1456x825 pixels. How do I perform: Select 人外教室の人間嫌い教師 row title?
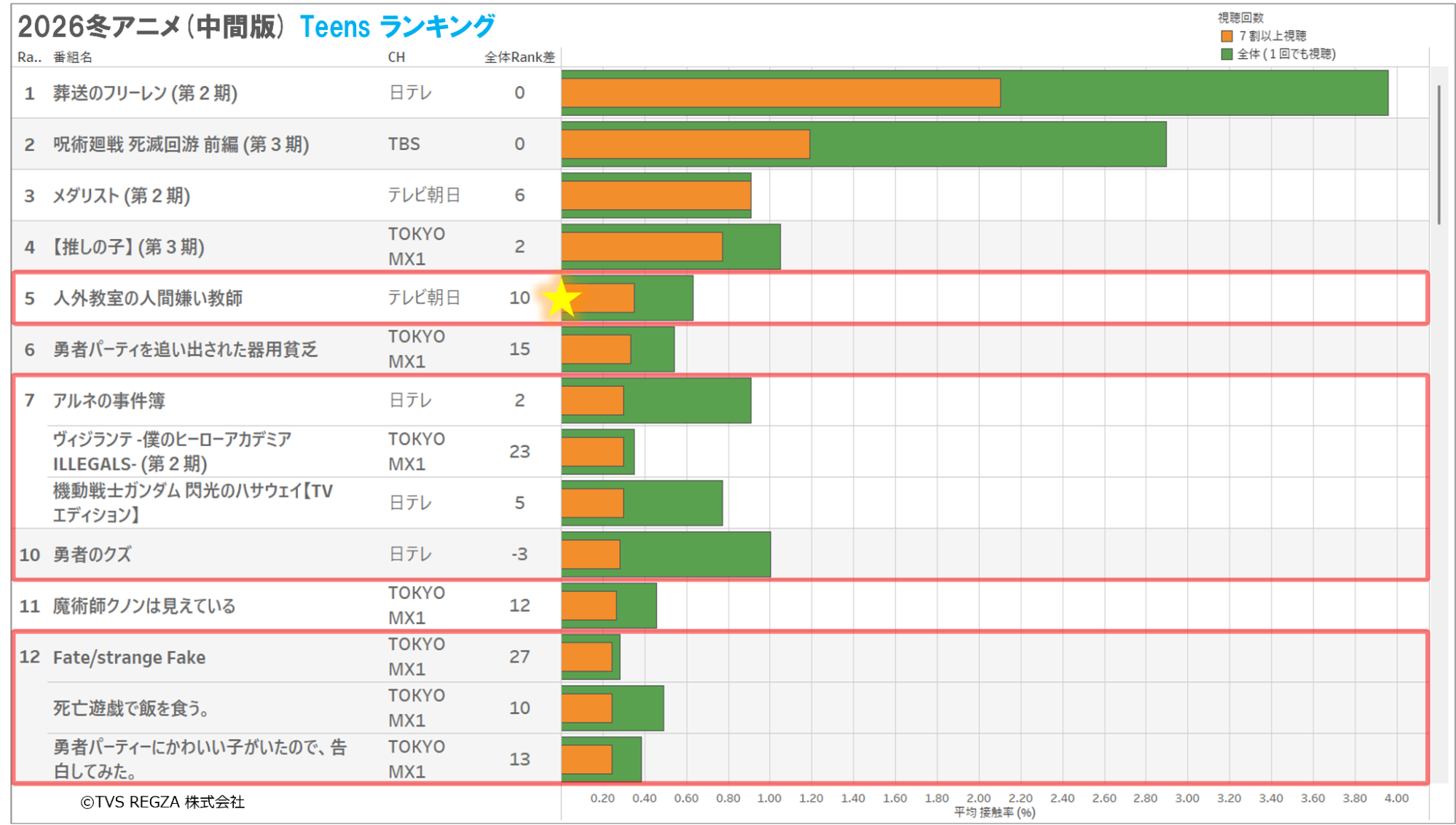(x=148, y=298)
